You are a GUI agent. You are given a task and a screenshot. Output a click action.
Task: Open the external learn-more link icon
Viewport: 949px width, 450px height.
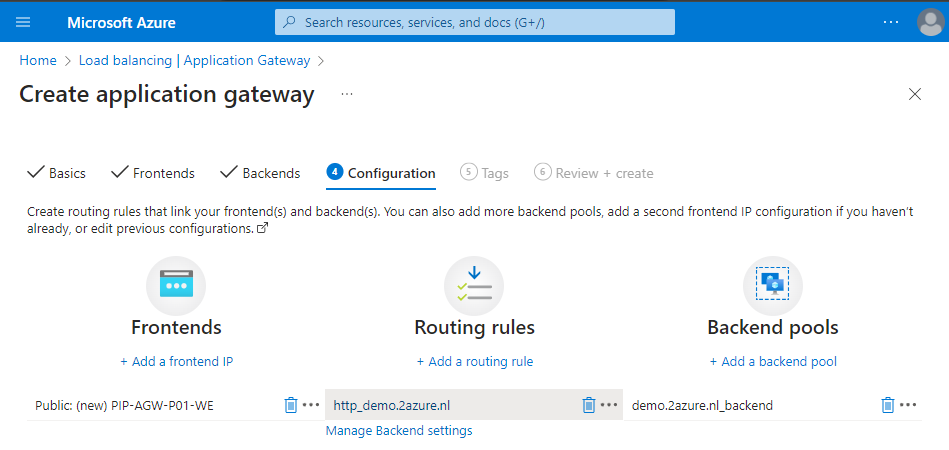point(262,229)
